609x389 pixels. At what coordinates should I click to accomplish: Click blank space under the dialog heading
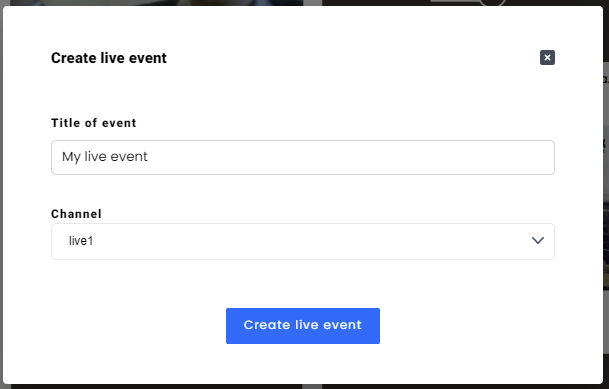tap(303, 91)
